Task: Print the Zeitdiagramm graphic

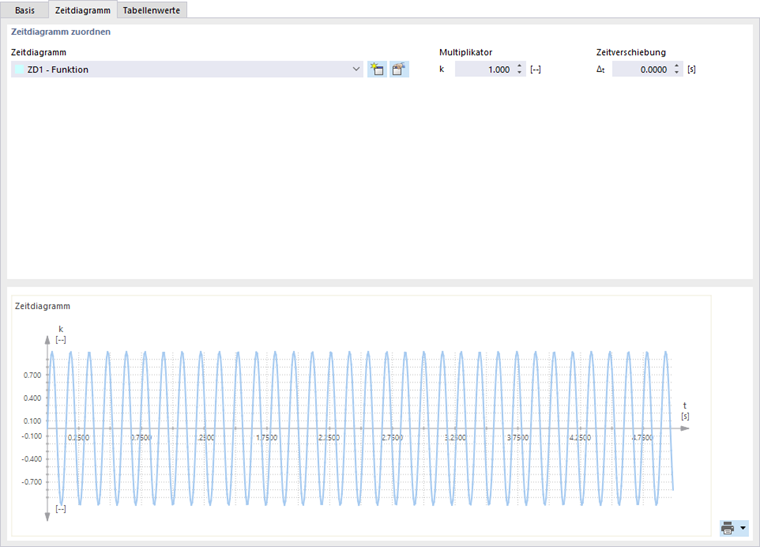Action: [728, 528]
